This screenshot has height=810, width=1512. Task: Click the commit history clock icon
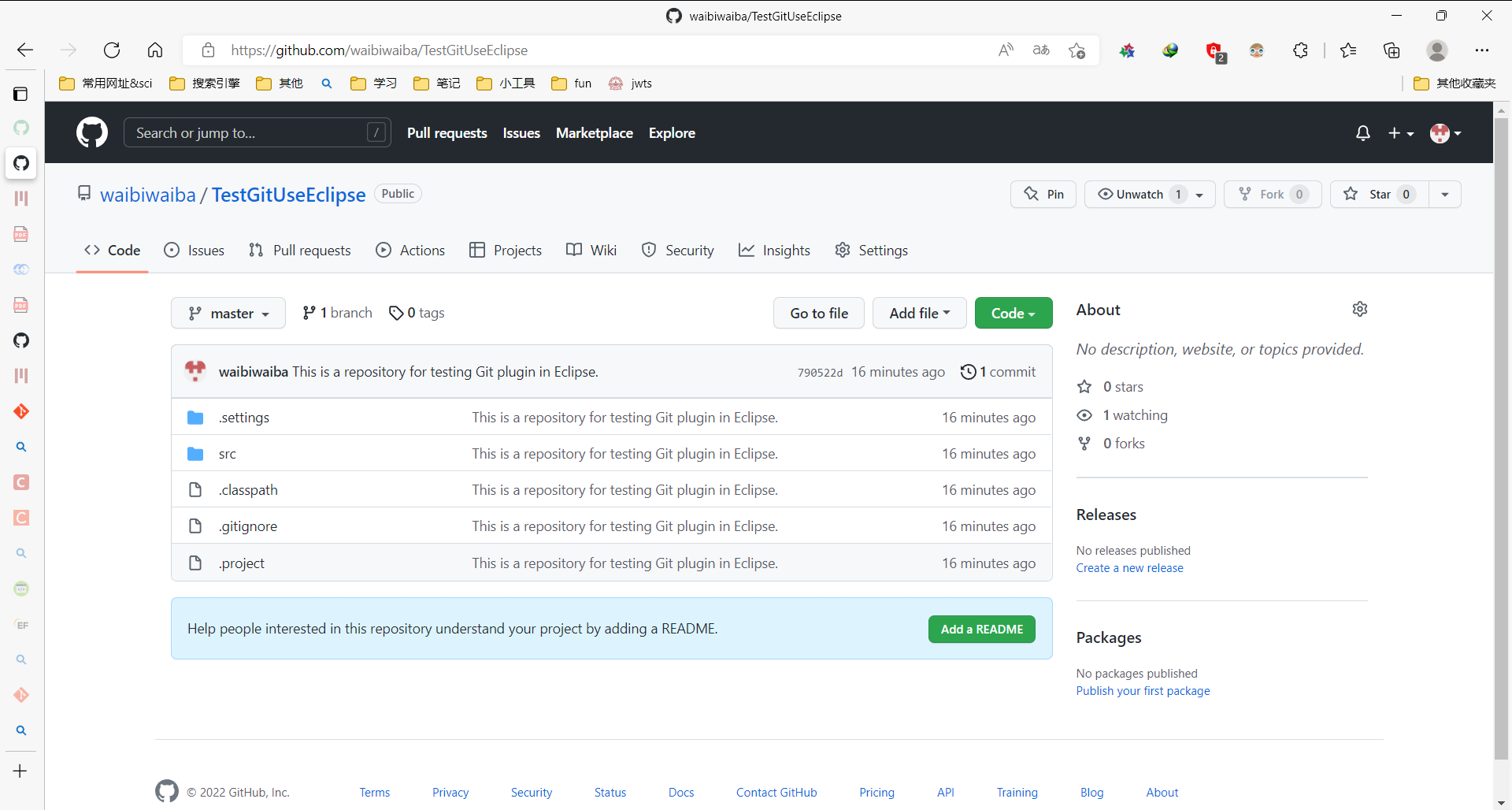pos(969,372)
